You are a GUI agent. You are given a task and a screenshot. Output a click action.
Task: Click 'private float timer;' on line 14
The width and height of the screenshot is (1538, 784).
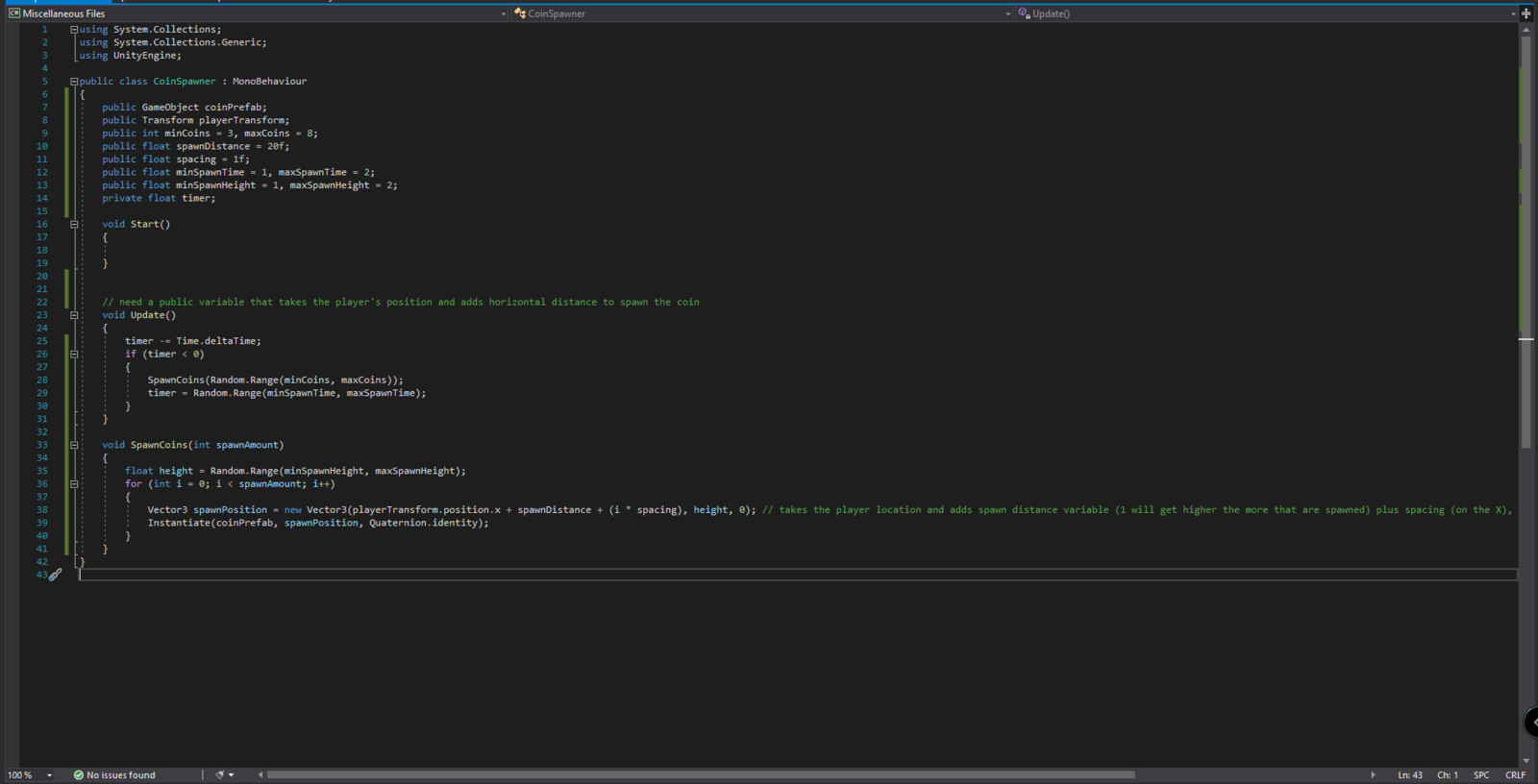159,198
